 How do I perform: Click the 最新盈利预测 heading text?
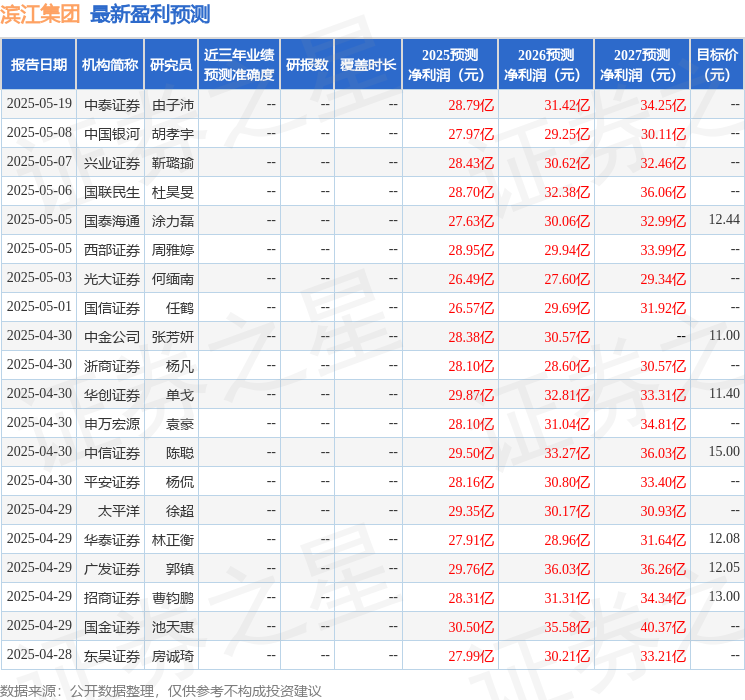150,14
